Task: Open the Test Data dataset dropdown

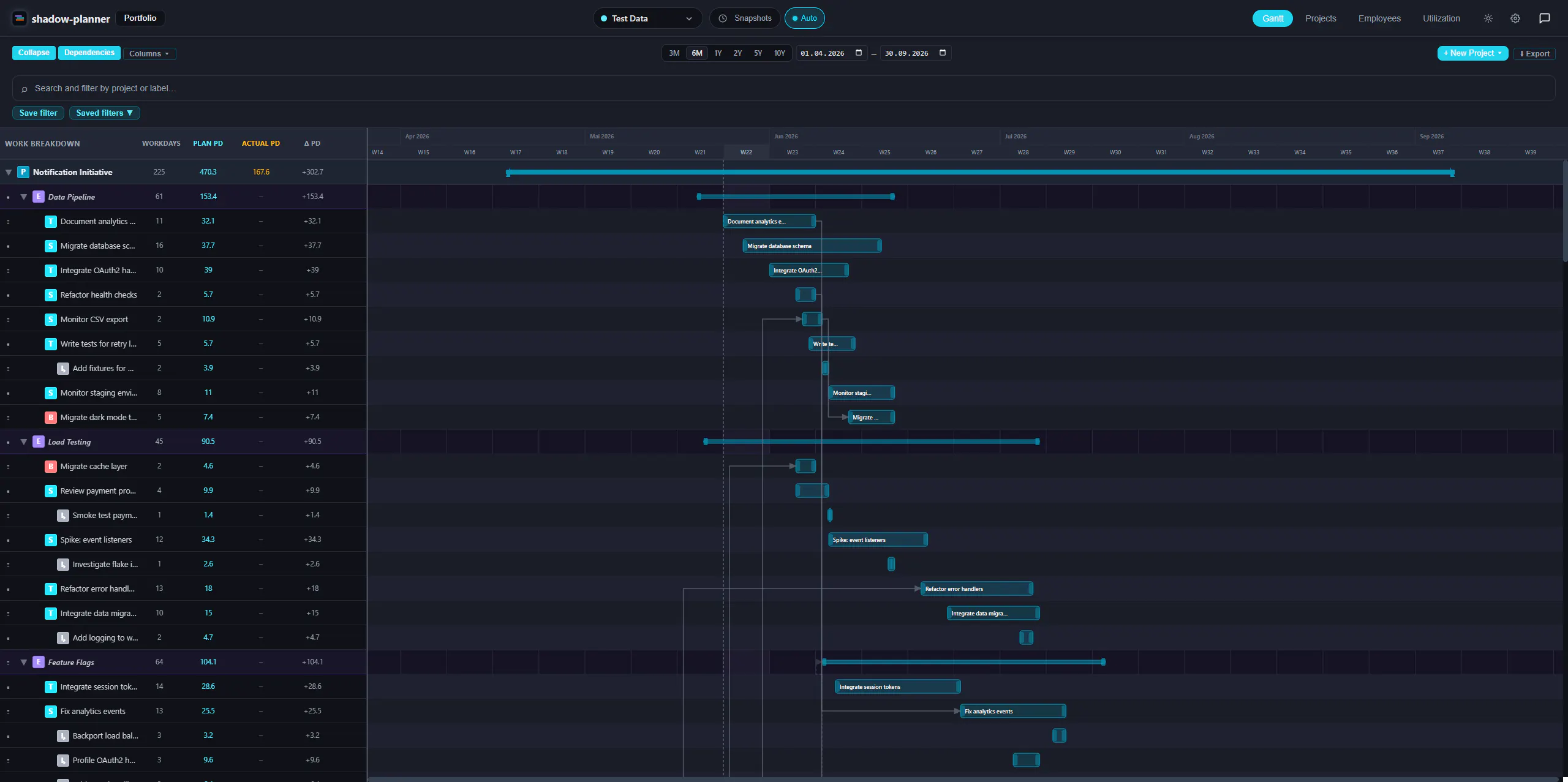Action: (x=647, y=18)
